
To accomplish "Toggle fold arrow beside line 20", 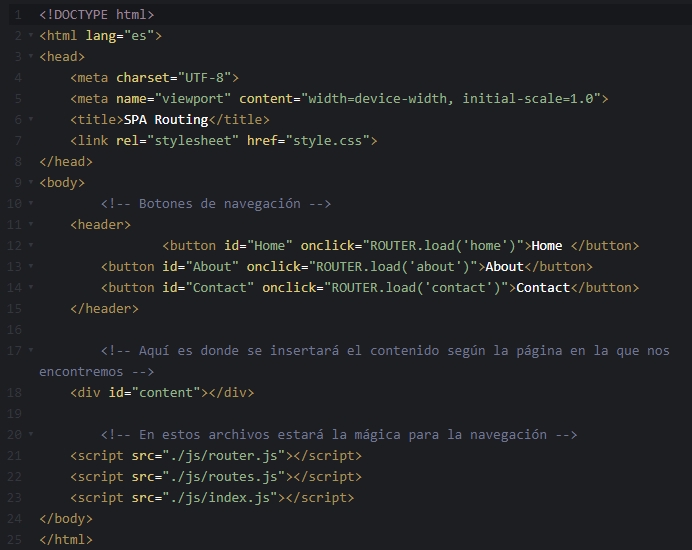I will pyautogui.click(x=31, y=434).
